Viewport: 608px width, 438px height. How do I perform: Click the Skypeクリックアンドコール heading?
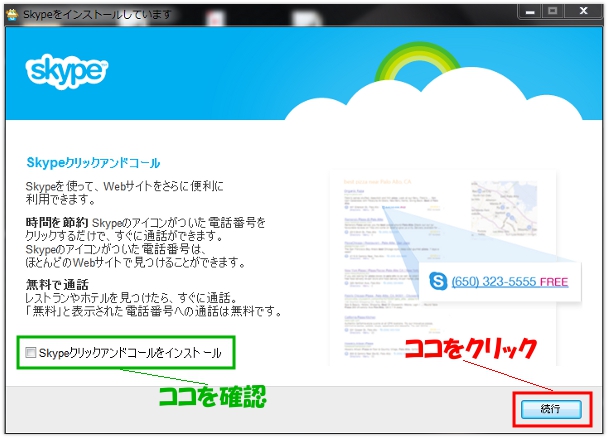93,163
